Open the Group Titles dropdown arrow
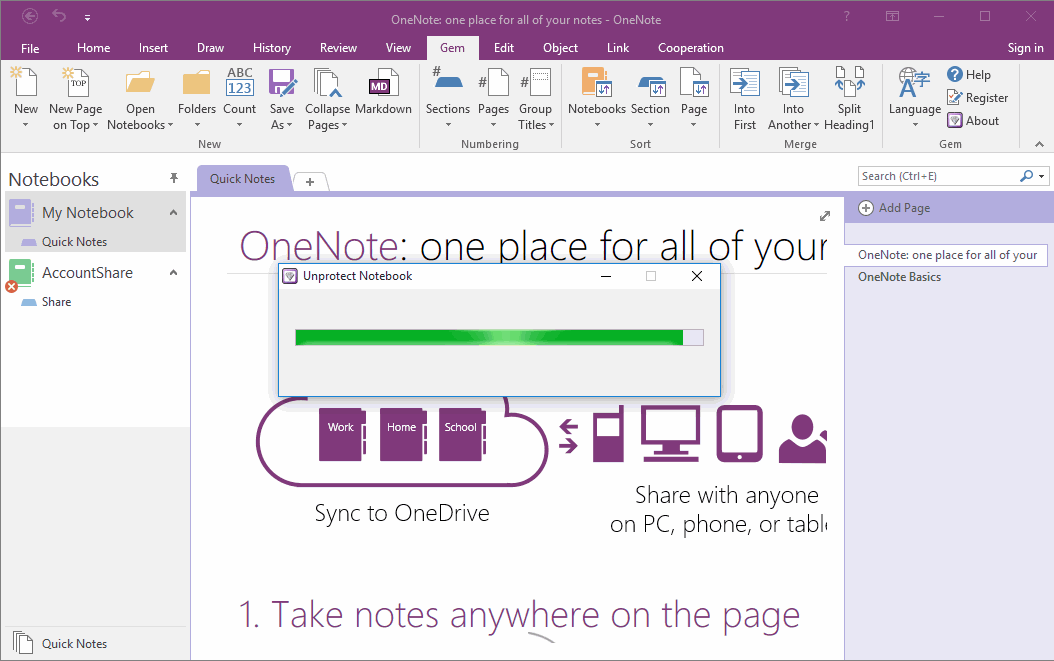1054x661 pixels. pos(551,125)
